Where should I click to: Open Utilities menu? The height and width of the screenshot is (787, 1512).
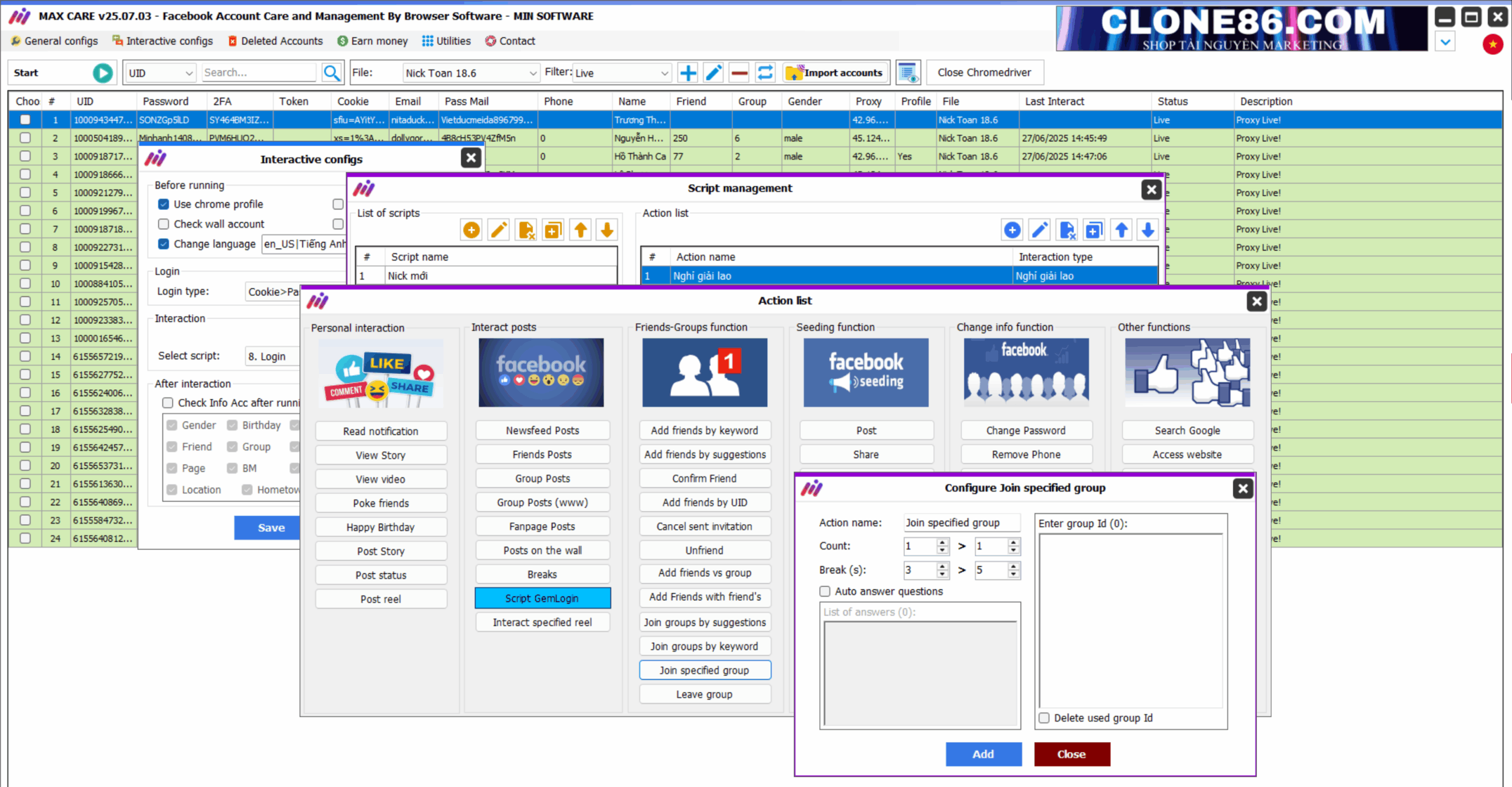[447, 41]
